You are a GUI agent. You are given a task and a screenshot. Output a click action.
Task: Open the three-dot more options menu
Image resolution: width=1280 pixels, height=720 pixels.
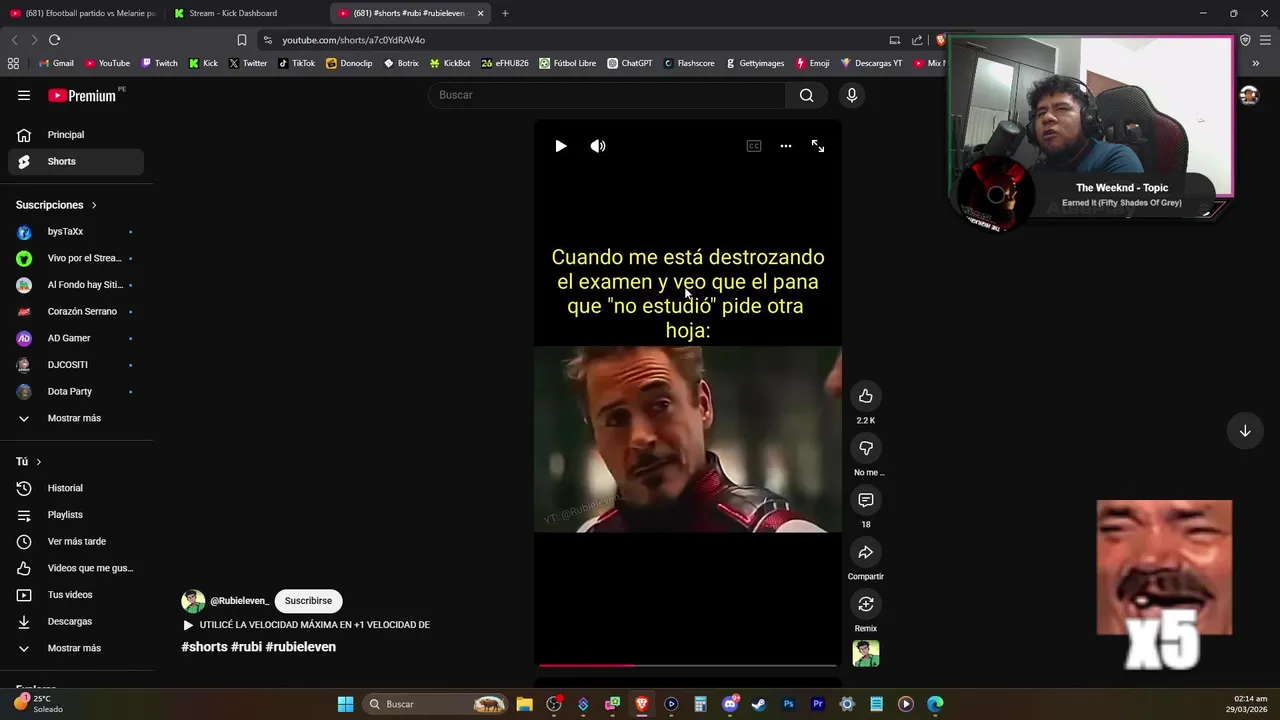pyautogui.click(x=786, y=146)
